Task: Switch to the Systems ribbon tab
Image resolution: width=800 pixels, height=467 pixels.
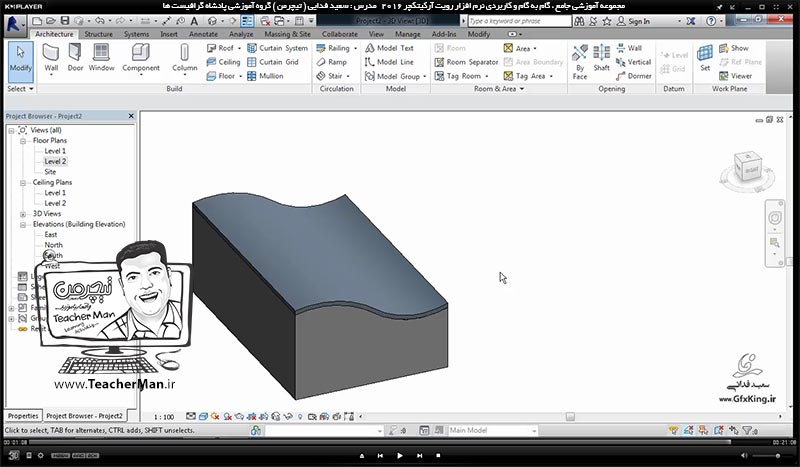Action: pos(136,34)
